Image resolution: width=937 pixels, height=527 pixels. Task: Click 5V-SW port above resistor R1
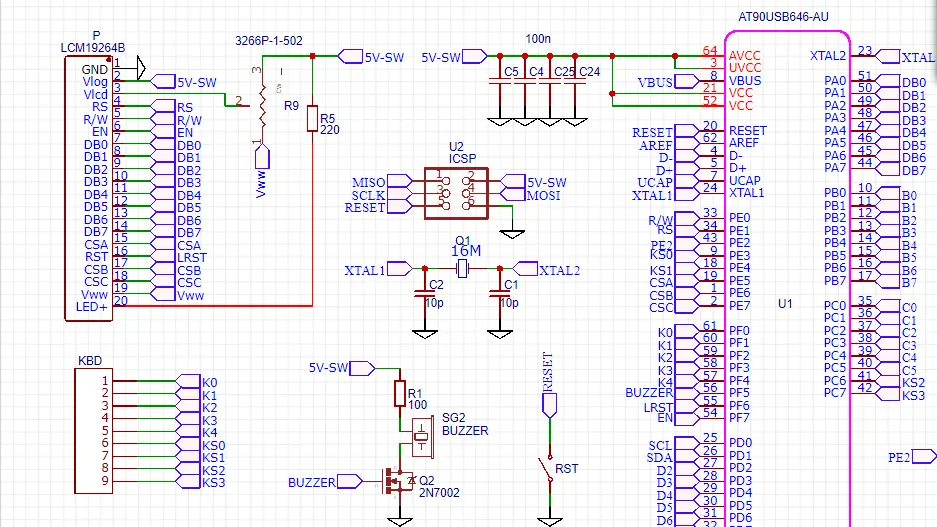[362, 368]
